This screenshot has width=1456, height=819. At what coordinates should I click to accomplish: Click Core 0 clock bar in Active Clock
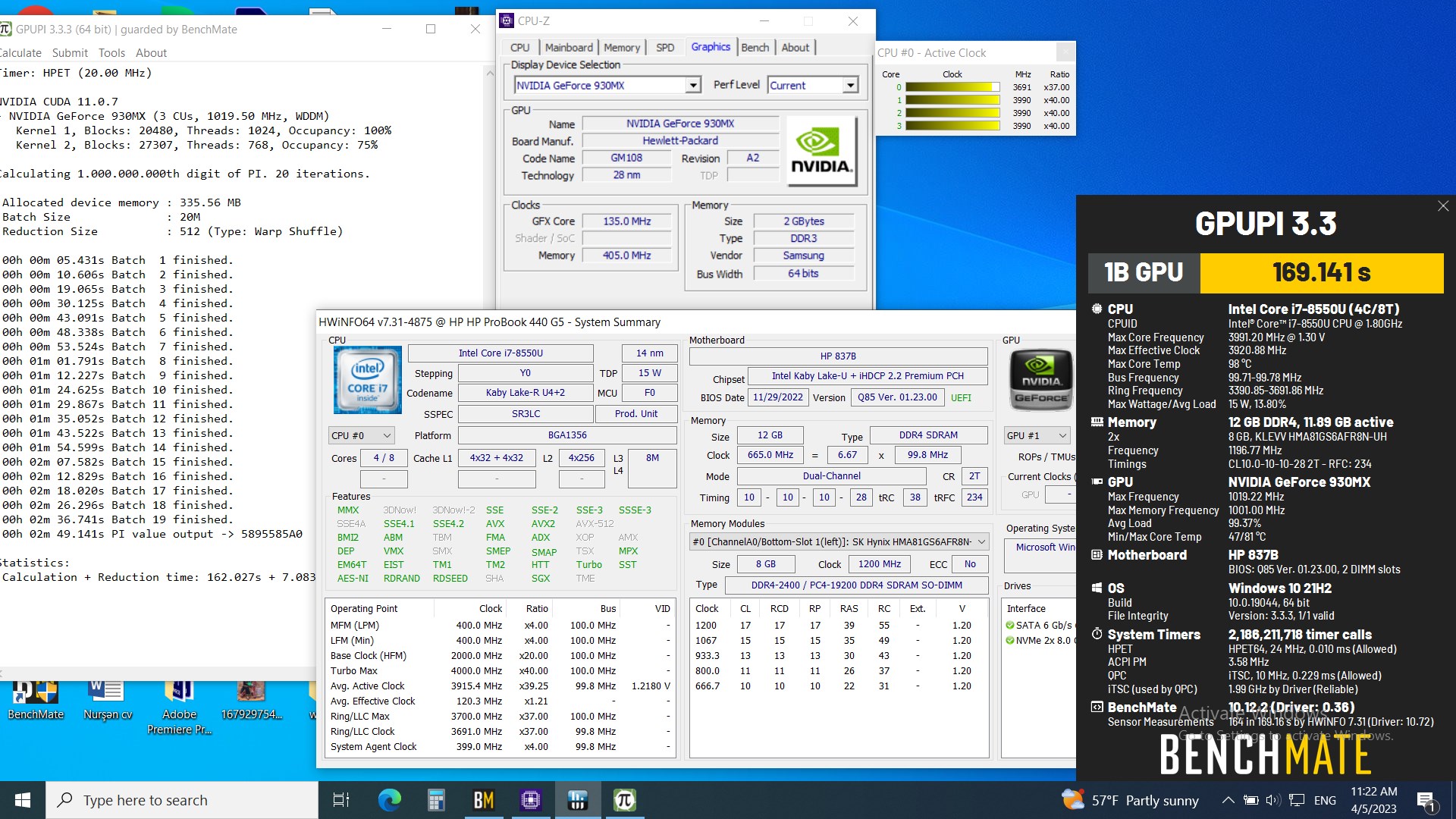pyautogui.click(x=953, y=87)
